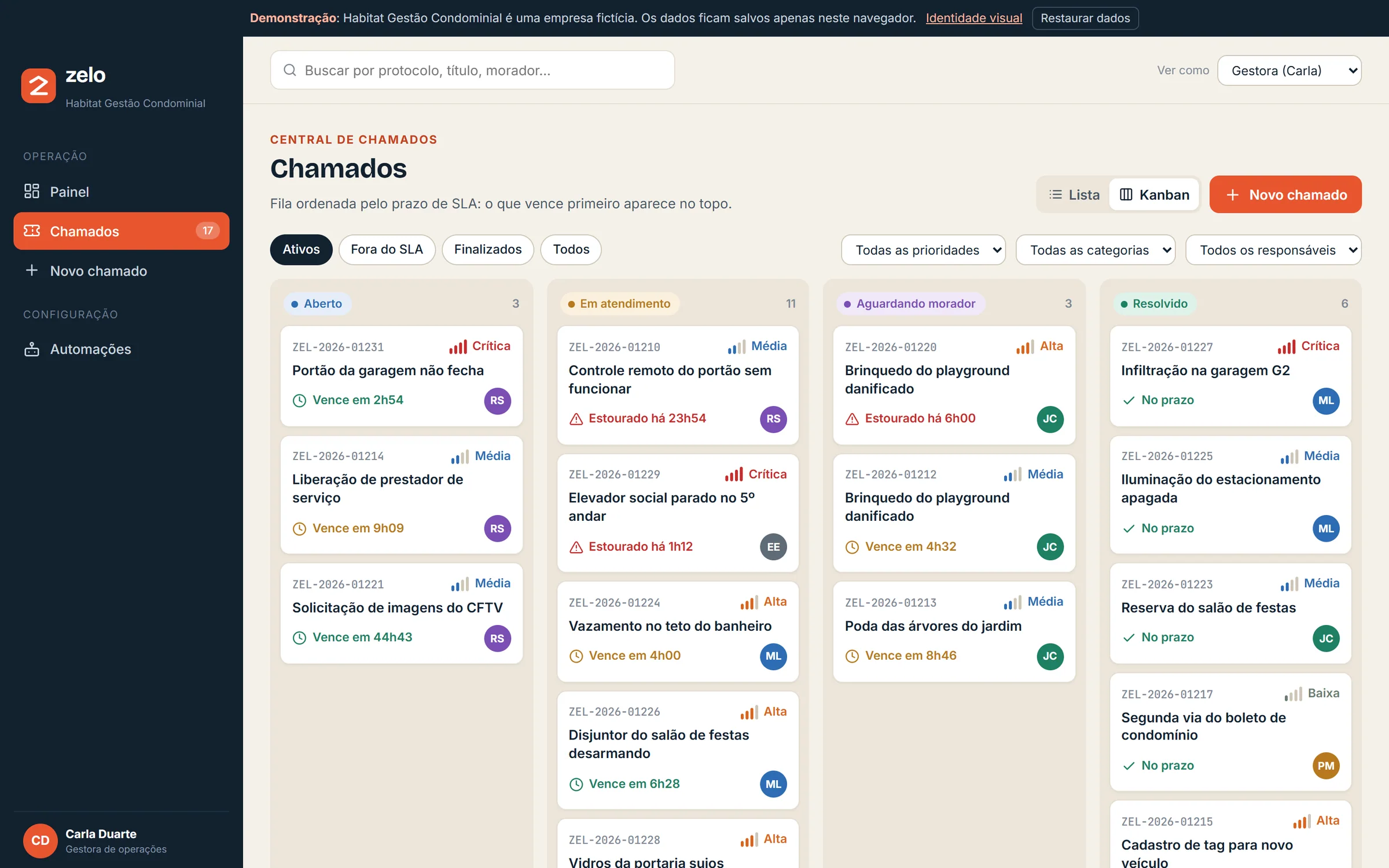
Task: Switch to Lista view
Action: coord(1074,195)
